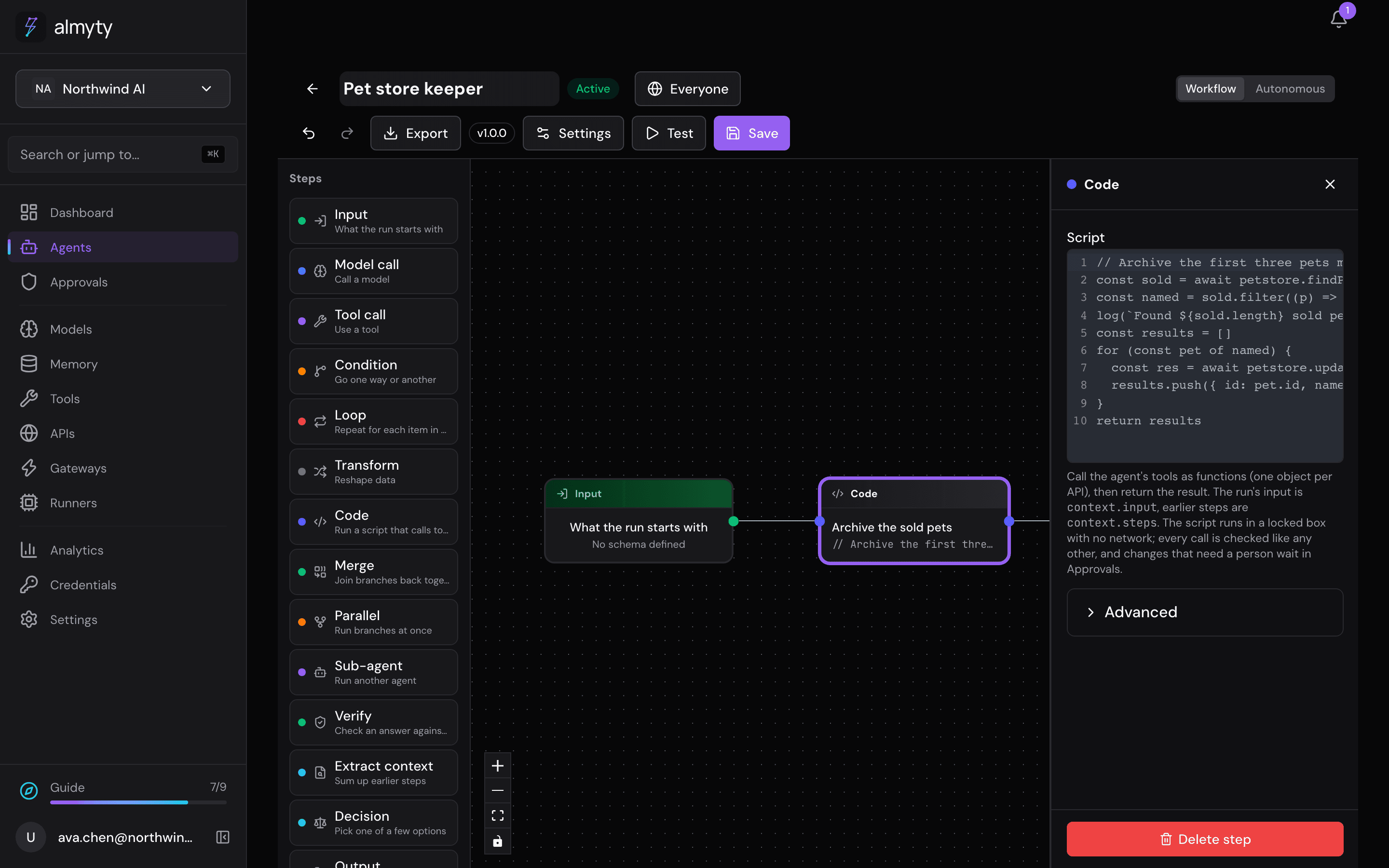Image resolution: width=1389 pixels, height=868 pixels.
Task: Click the Test button
Action: click(668, 133)
